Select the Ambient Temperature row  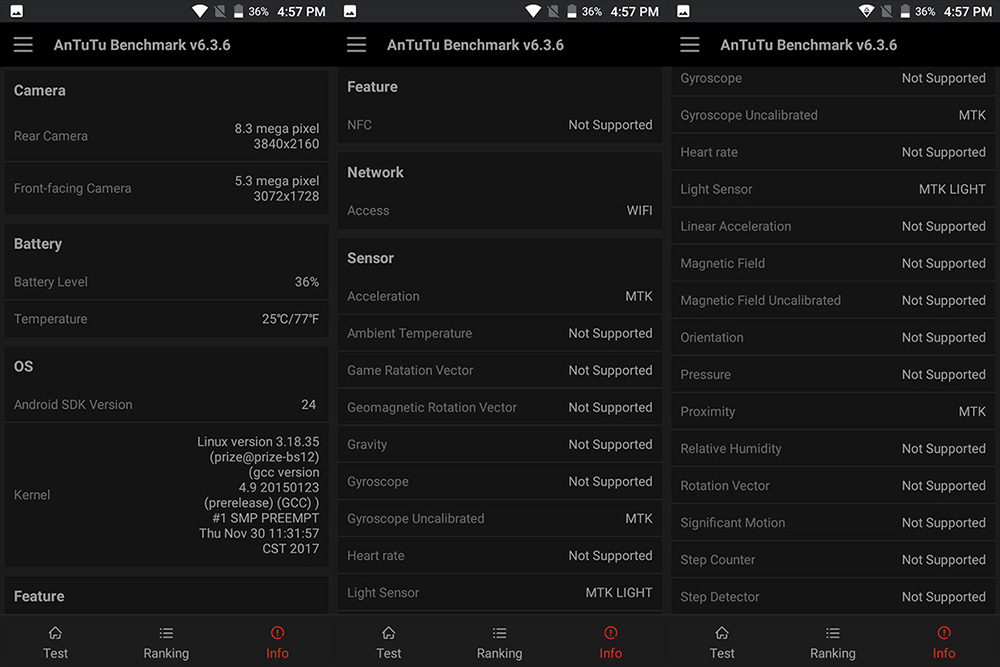499,333
